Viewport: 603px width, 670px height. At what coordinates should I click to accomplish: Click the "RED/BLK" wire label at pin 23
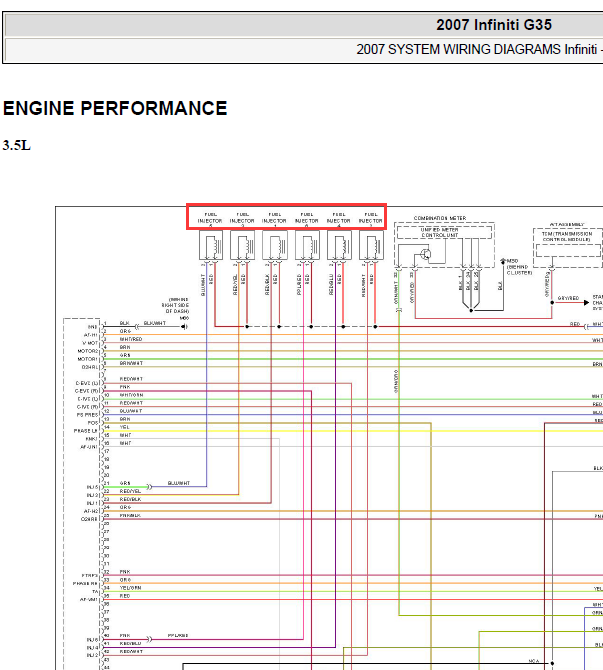[x=130, y=500]
